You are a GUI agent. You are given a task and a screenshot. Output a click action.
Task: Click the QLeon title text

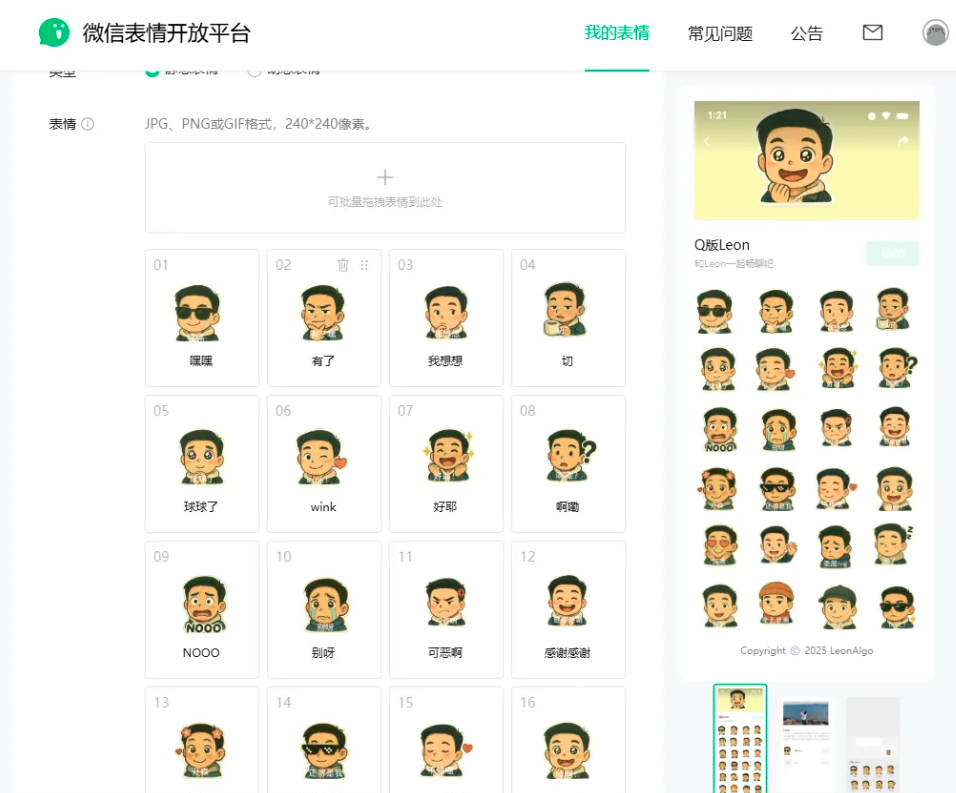722,245
